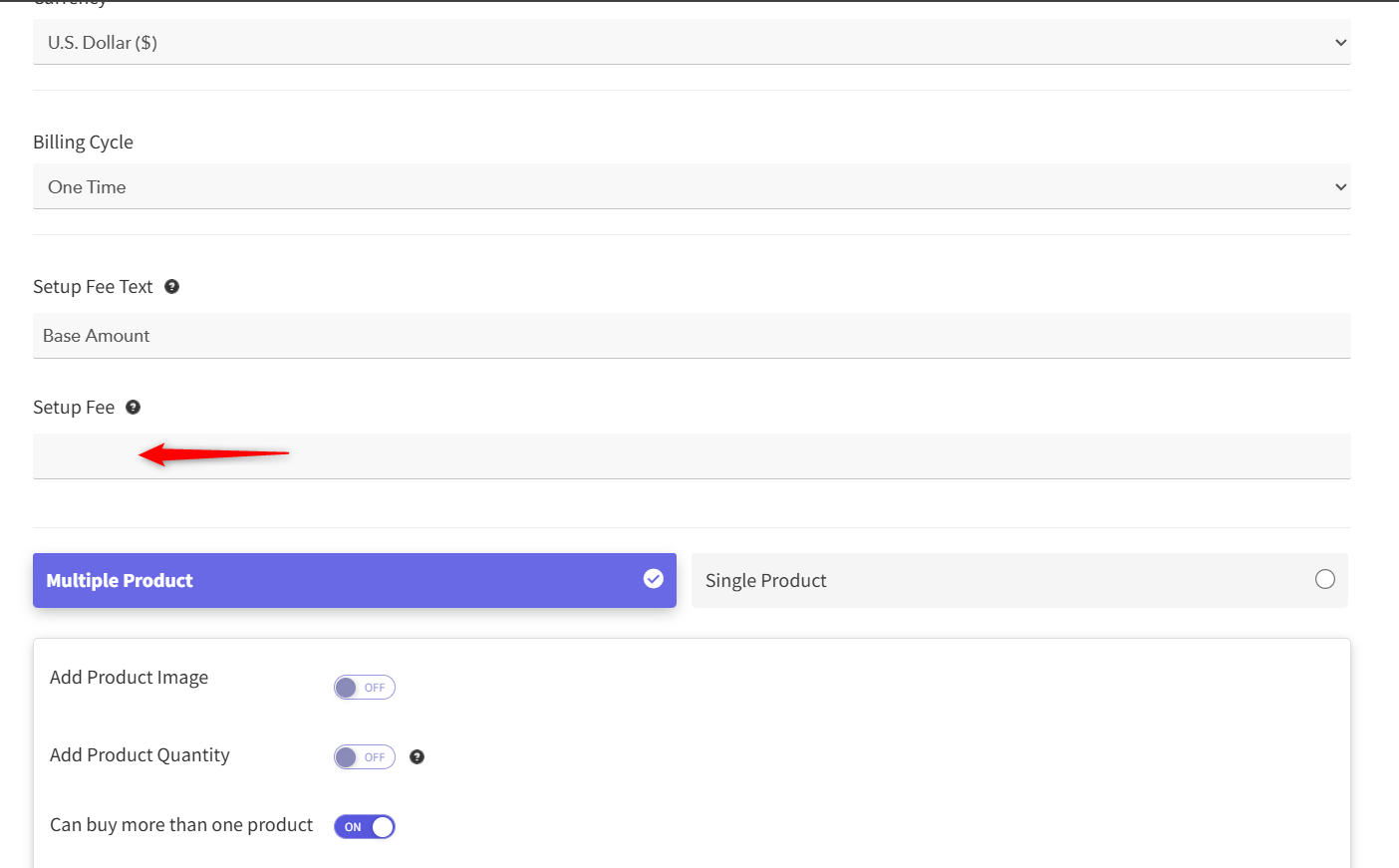Click the Billing Cycle chevron arrow
Viewport: 1399px width, 868px height.
1340,187
